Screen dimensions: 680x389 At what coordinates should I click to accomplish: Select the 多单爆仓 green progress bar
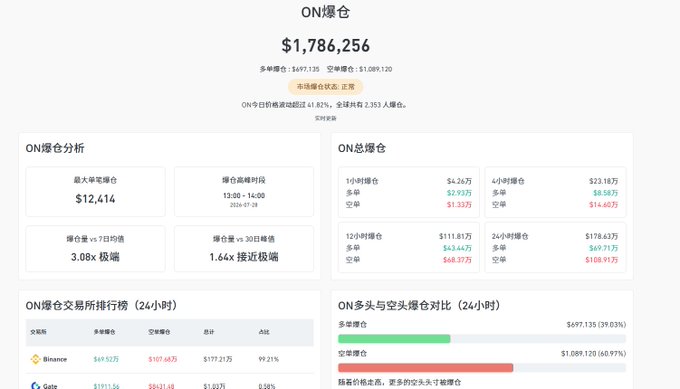(x=394, y=339)
